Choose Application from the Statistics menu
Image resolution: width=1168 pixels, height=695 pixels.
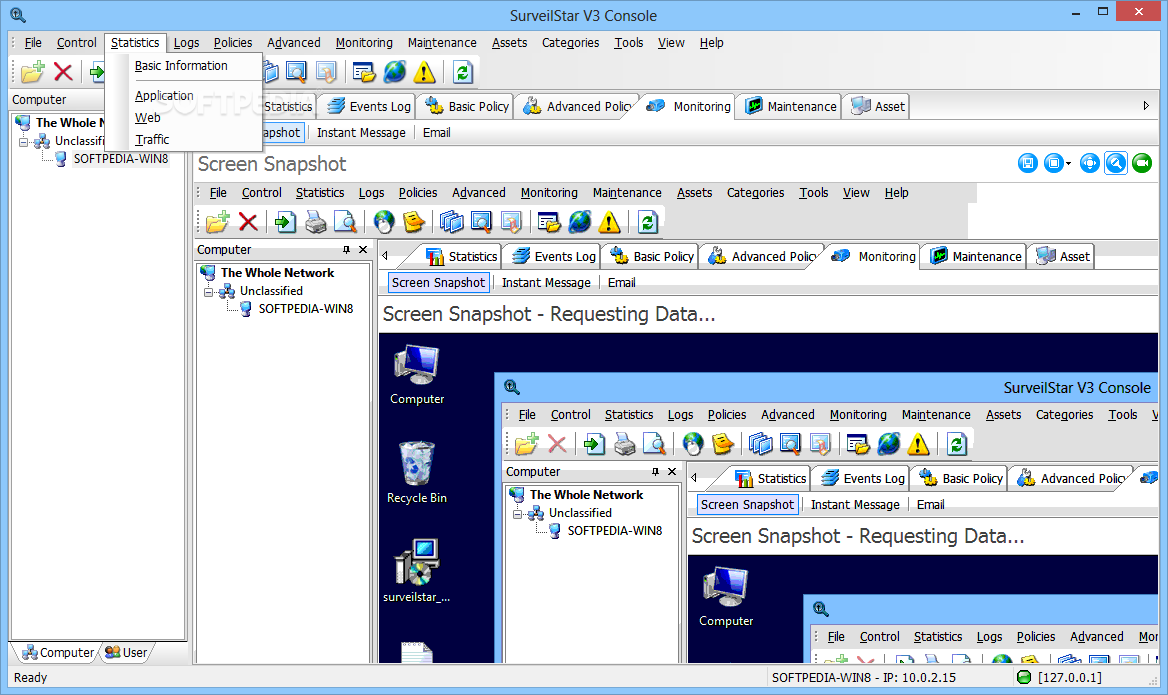click(164, 95)
